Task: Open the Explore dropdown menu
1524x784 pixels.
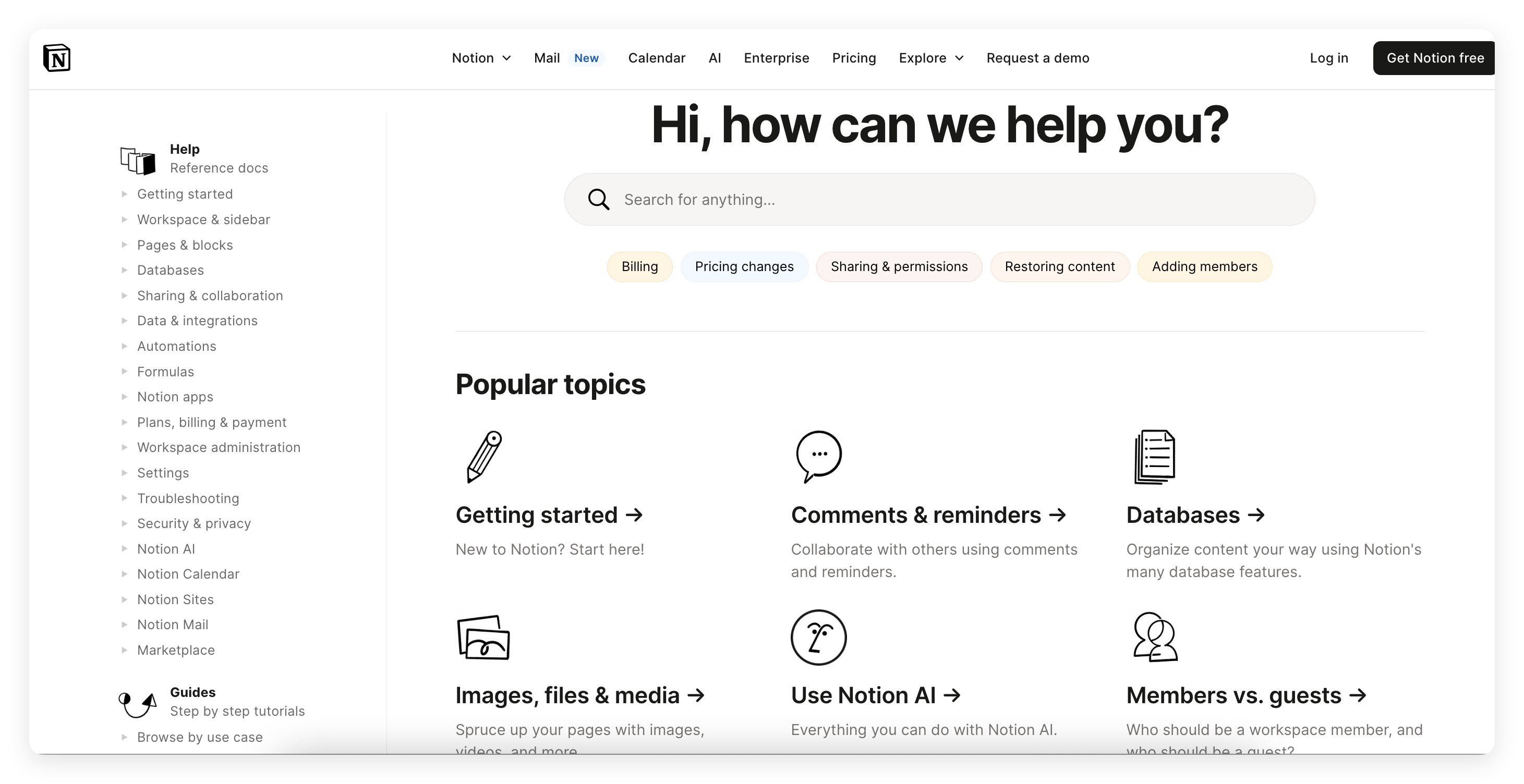Action: coord(931,58)
